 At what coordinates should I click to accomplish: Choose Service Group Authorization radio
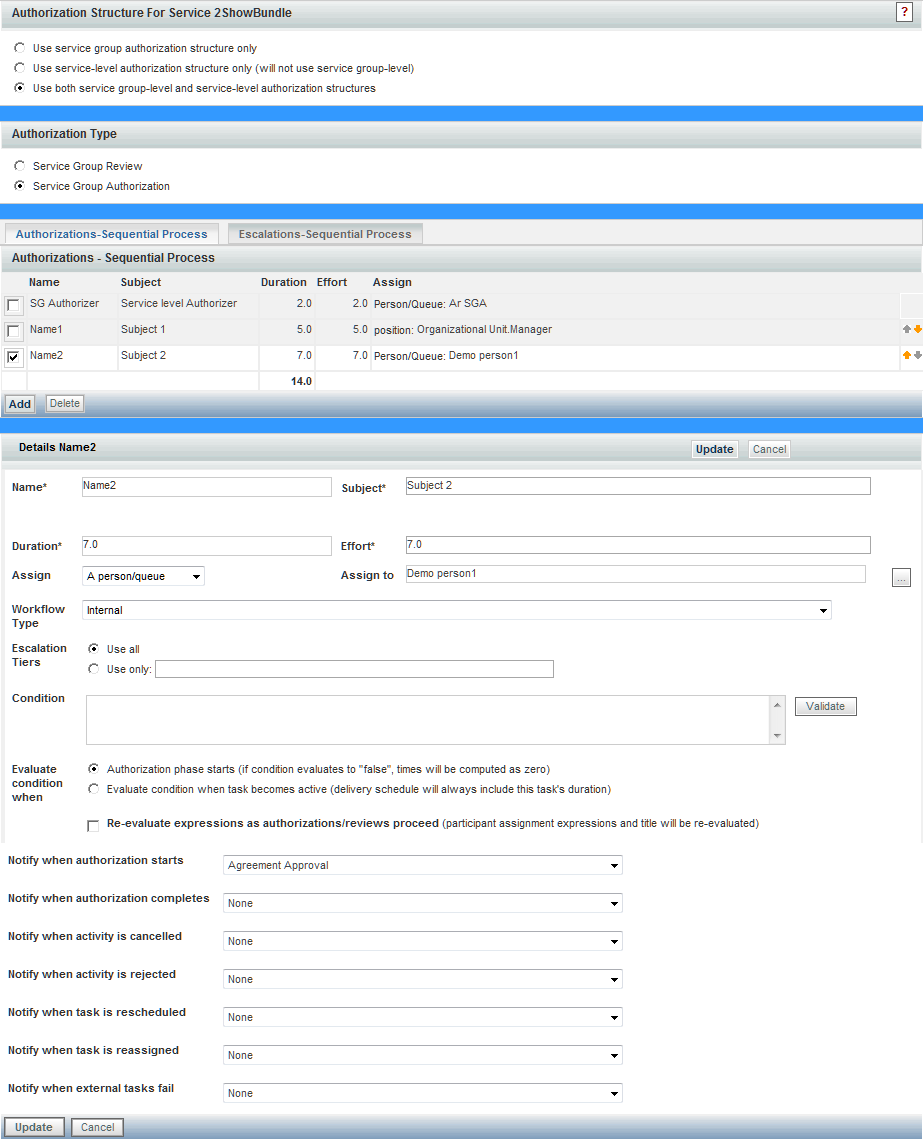(x=20, y=185)
